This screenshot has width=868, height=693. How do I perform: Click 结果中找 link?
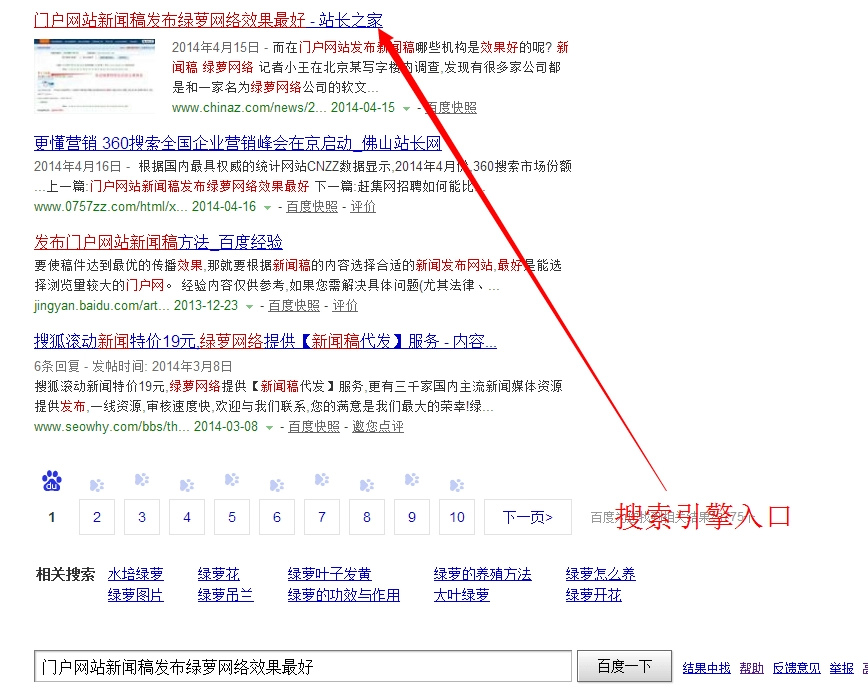[706, 668]
